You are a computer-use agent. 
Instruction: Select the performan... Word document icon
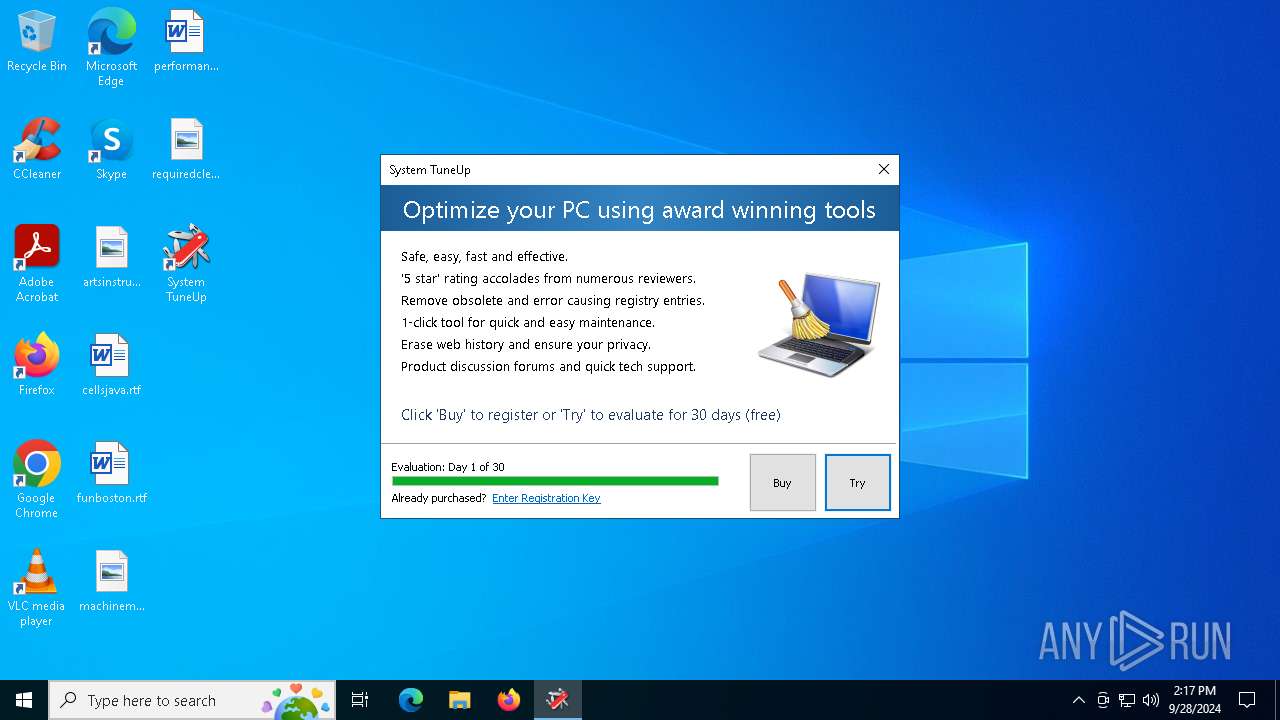point(186,41)
